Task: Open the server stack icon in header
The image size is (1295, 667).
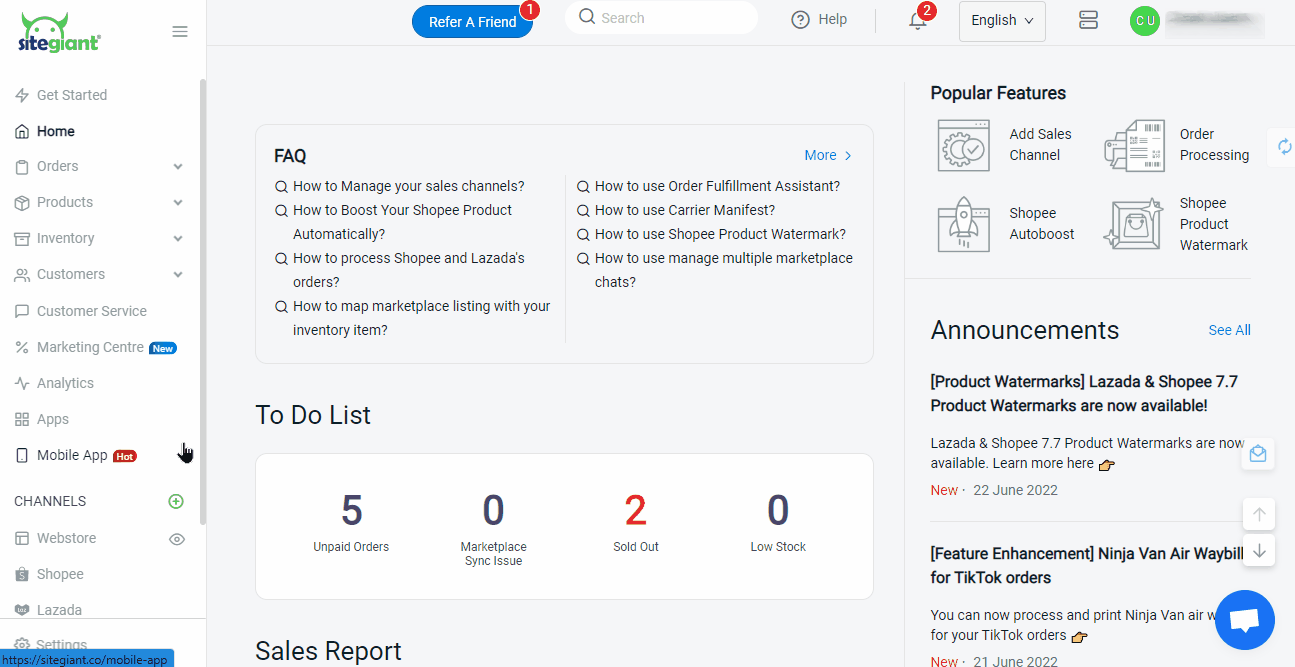Action: [1089, 20]
